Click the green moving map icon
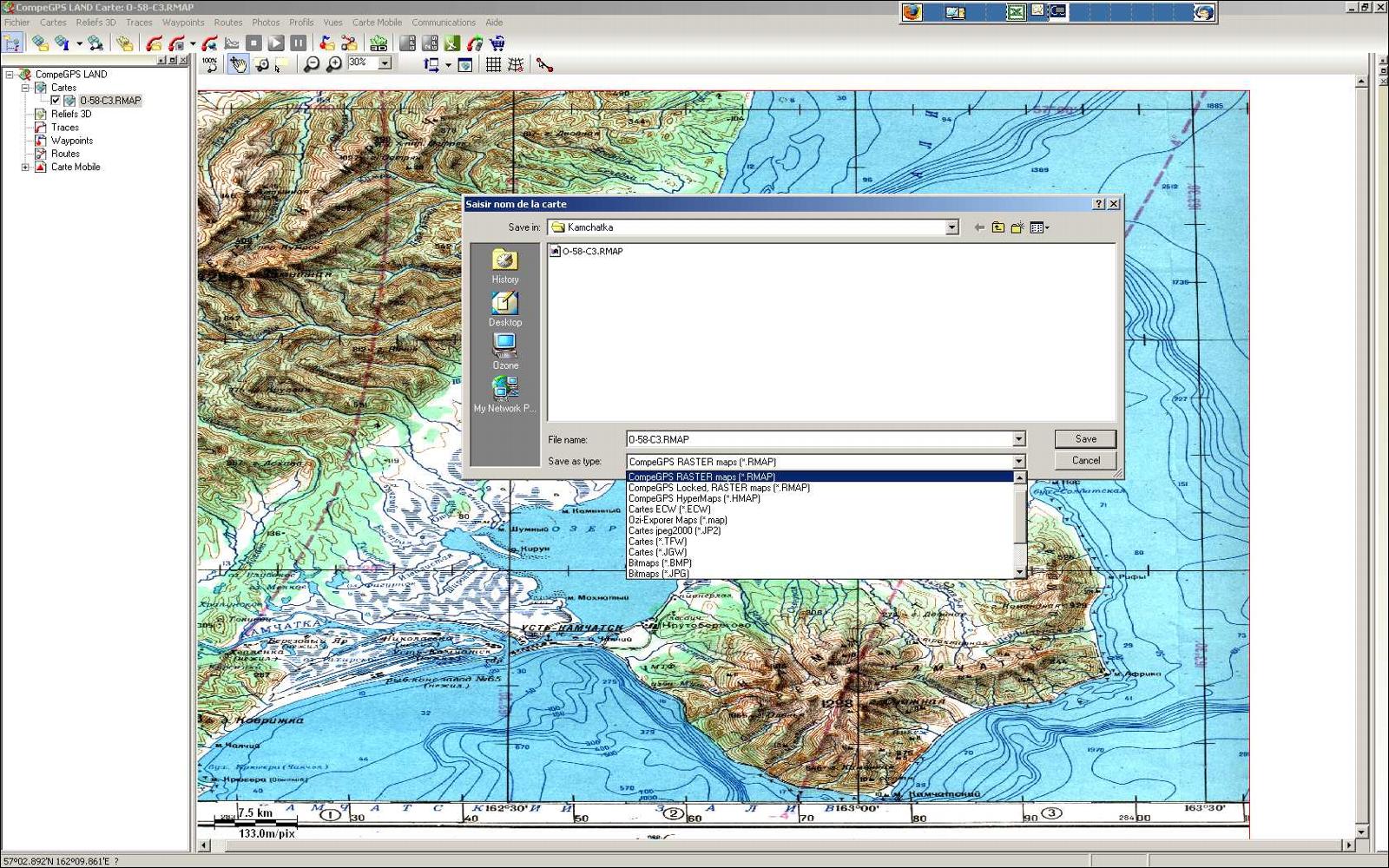The width and height of the screenshot is (1389, 868). [452, 43]
